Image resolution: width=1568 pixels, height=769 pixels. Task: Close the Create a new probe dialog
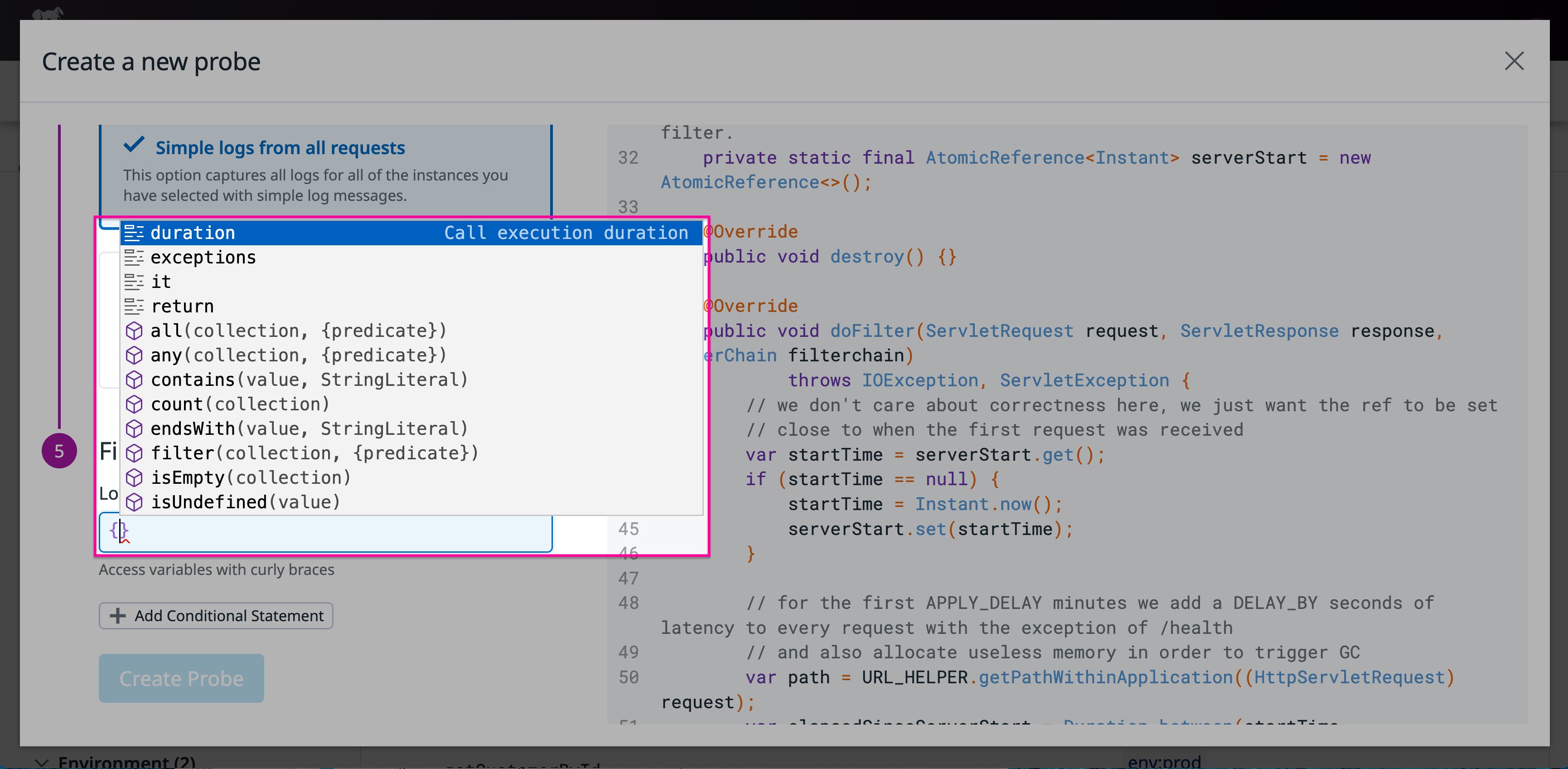[1514, 61]
